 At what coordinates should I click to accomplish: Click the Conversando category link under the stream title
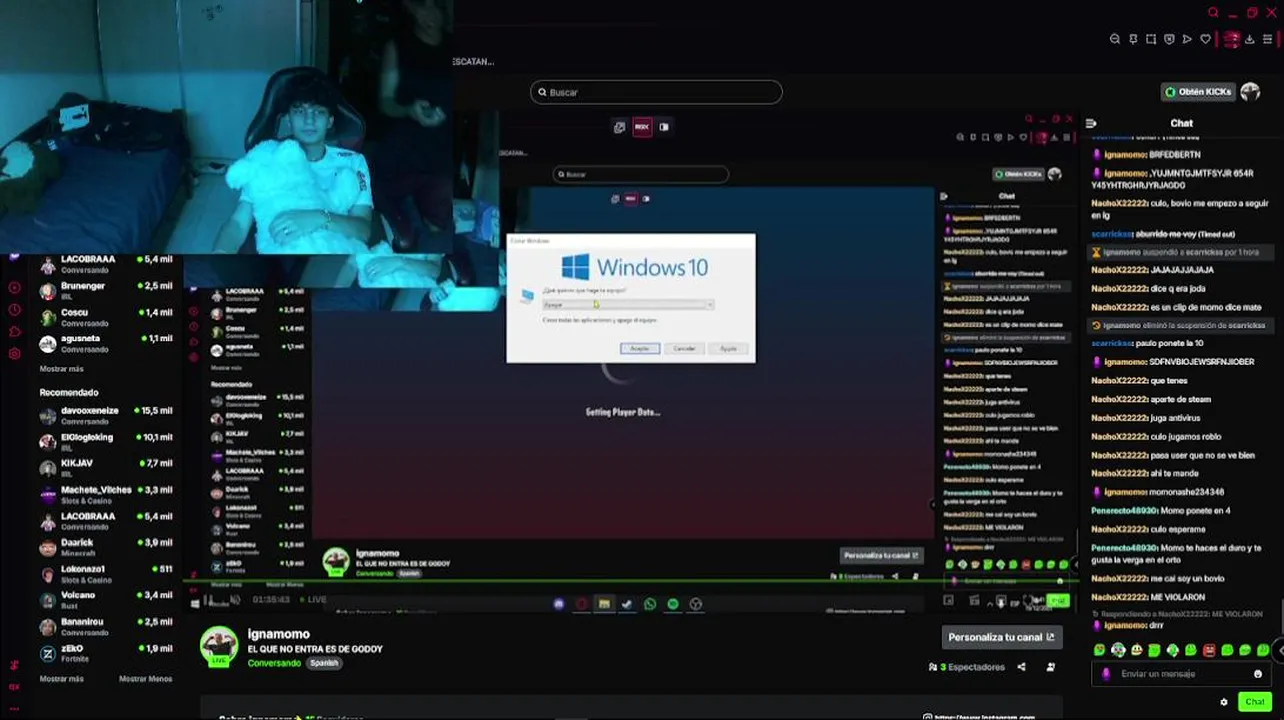tap(274, 663)
